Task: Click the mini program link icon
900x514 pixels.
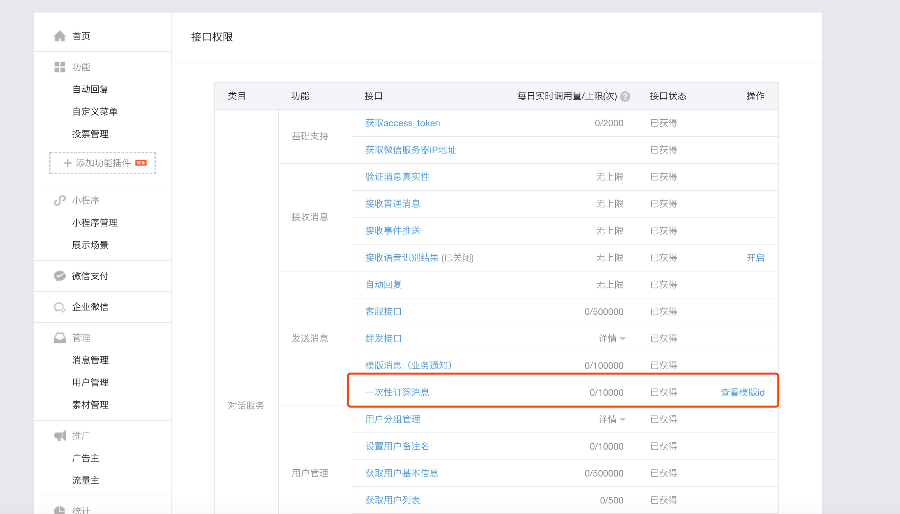Action: click(x=60, y=200)
